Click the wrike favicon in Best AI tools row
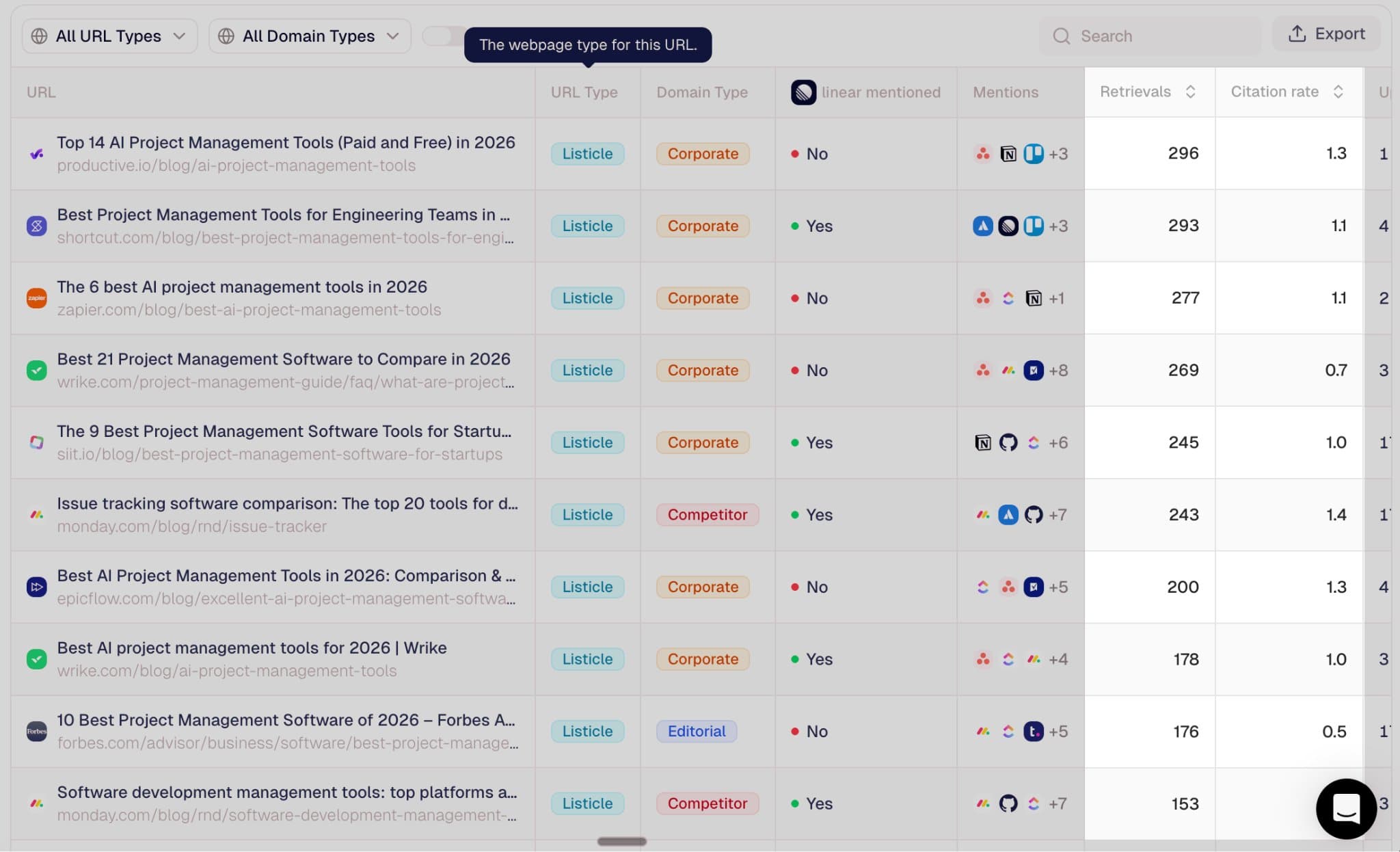 (x=37, y=659)
